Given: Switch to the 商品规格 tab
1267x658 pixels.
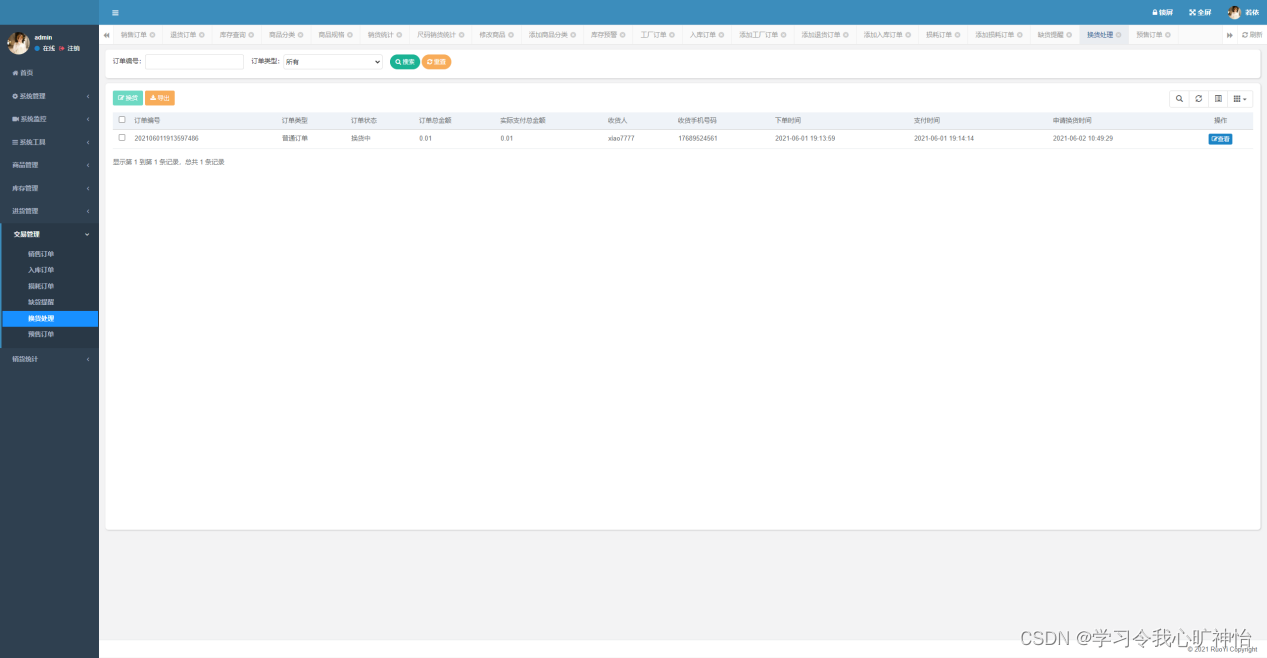Looking at the screenshot, I should (x=335, y=35).
